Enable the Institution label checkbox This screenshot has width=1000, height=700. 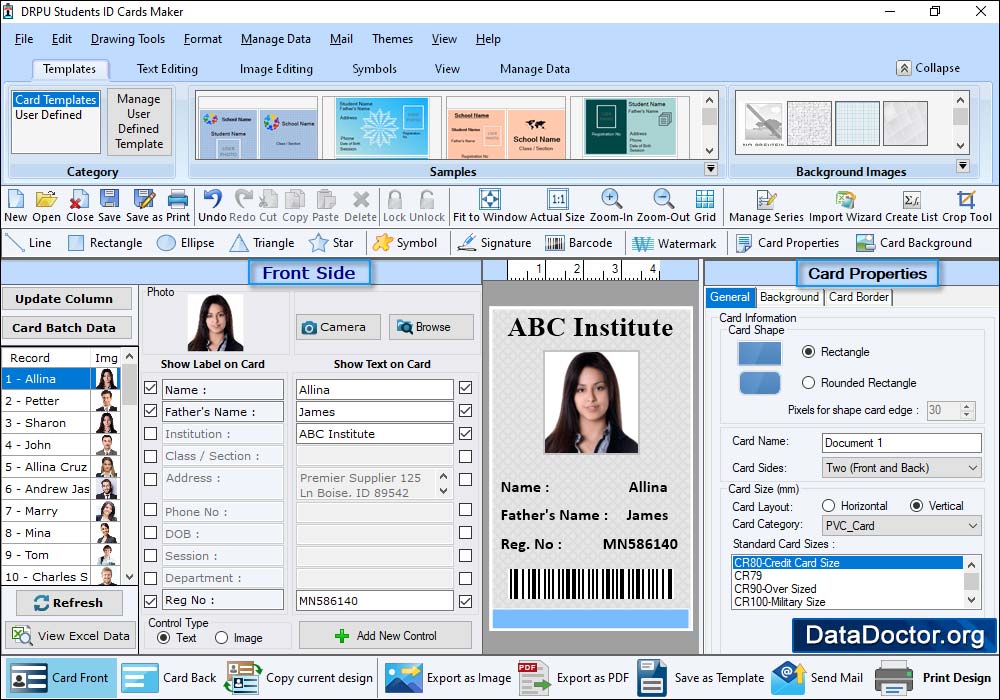[x=151, y=434]
